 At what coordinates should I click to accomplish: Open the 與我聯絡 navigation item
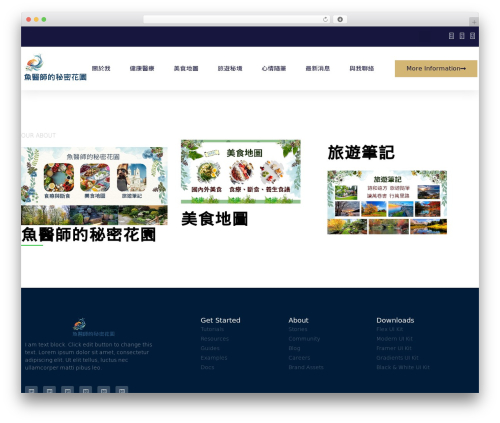tap(362, 68)
